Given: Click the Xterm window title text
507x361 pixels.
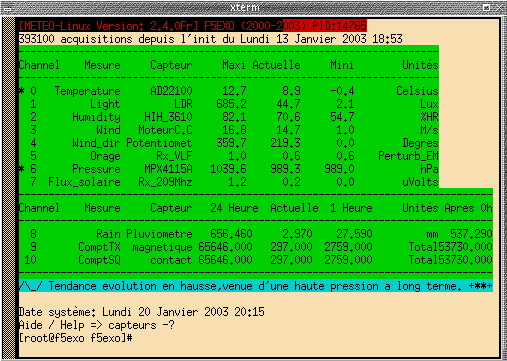Looking at the screenshot, I should click(245, 7).
